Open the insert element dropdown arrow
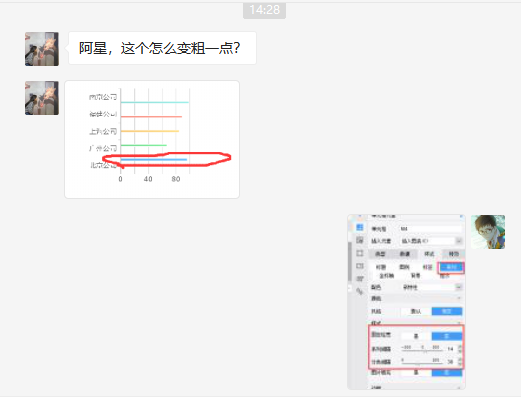 459,241
